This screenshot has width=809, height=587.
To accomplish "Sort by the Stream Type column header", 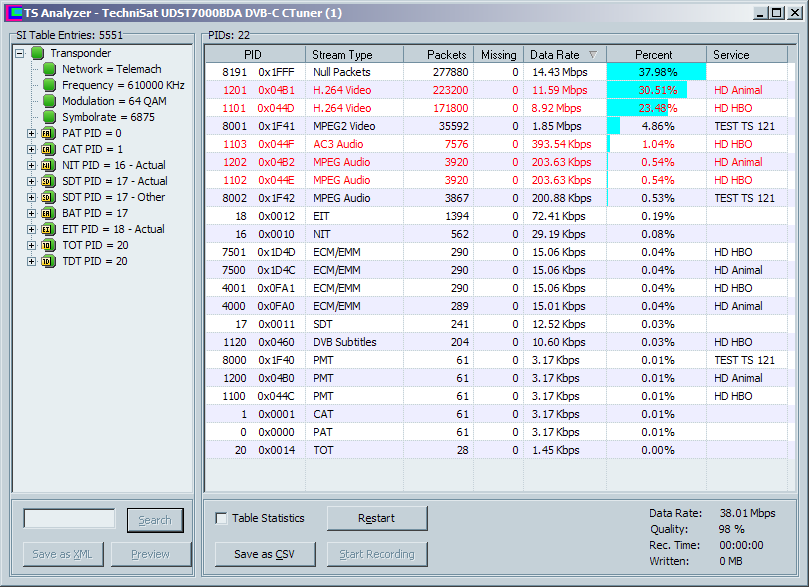I will pyautogui.click(x=354, y=55).
